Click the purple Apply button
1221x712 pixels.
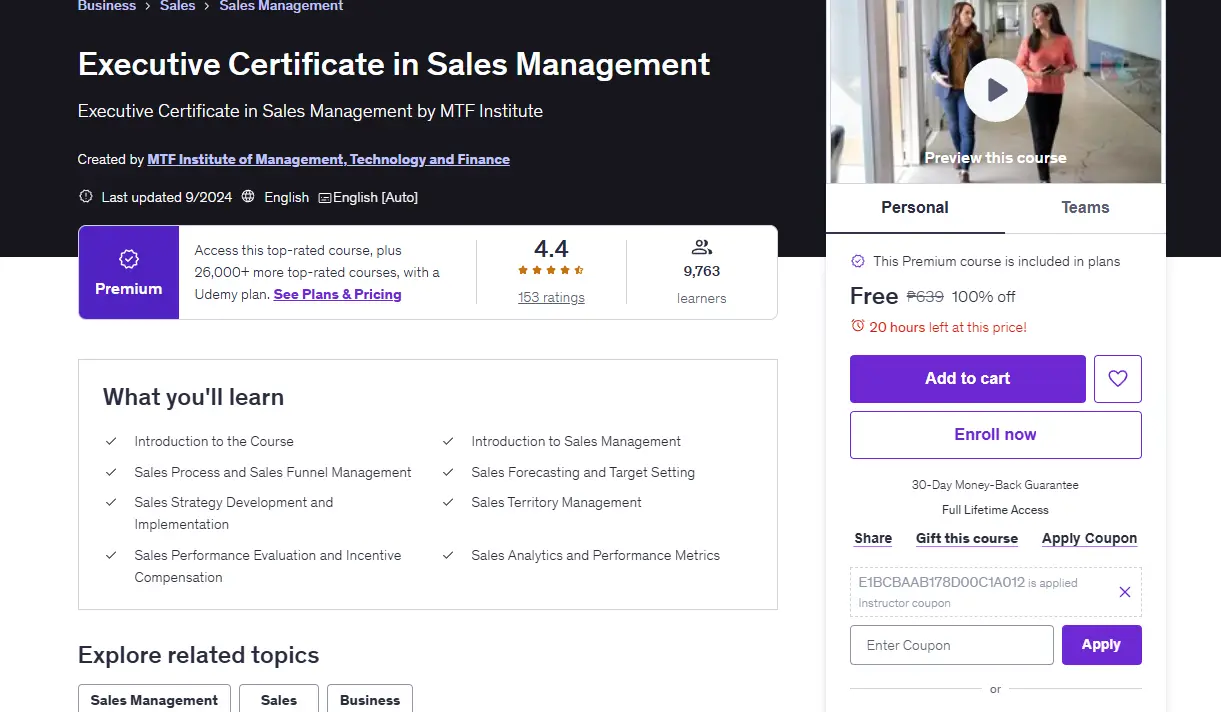1101,645
